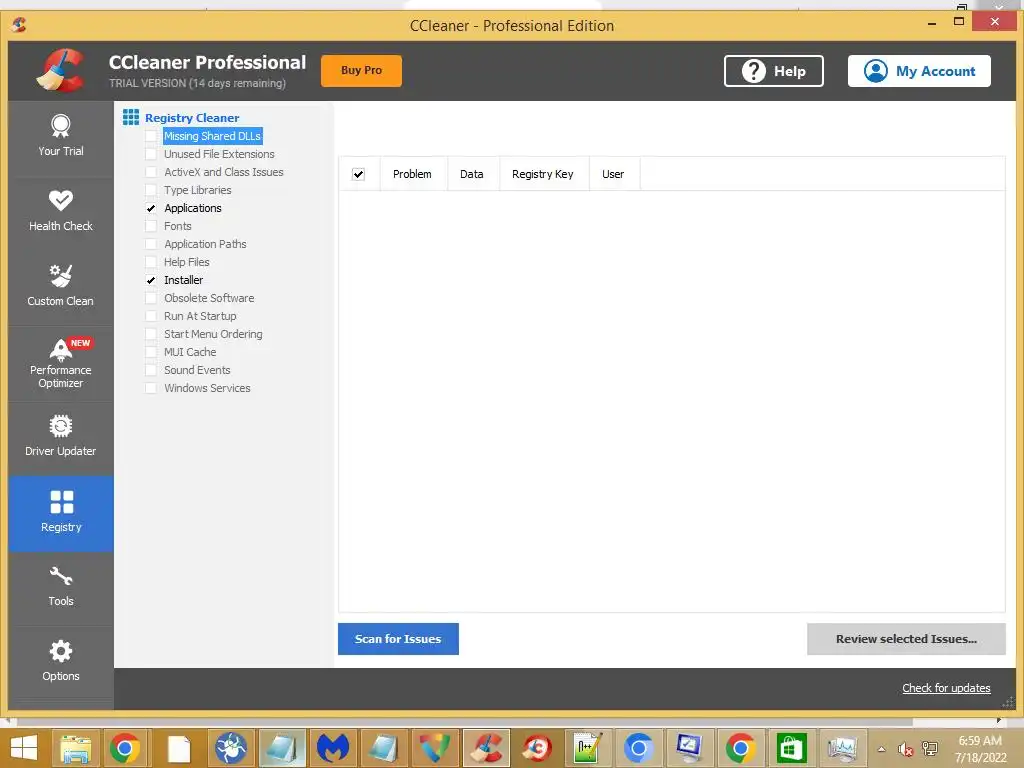This screenshot has height=768, width=1024.
Task: Click the taskbar clock showing 6:59 AM
Action: pos(980,741)
